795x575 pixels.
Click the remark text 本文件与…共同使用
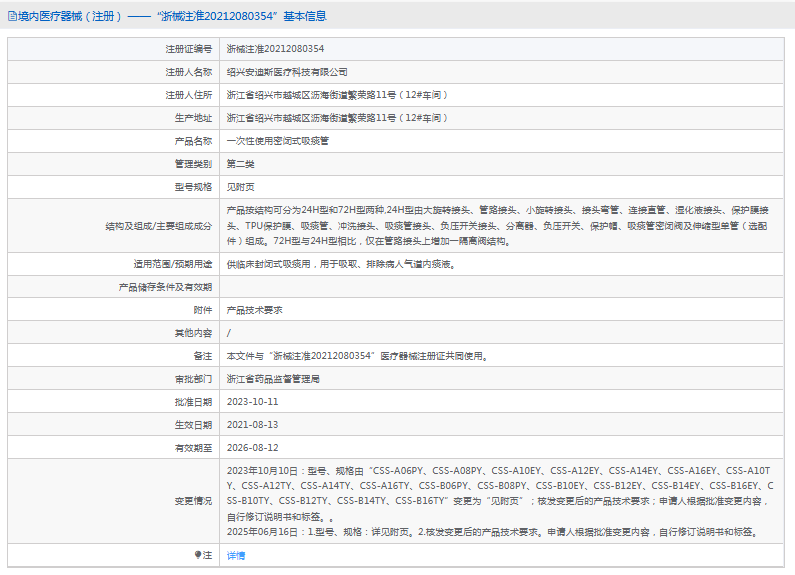(x=357, y=356)
